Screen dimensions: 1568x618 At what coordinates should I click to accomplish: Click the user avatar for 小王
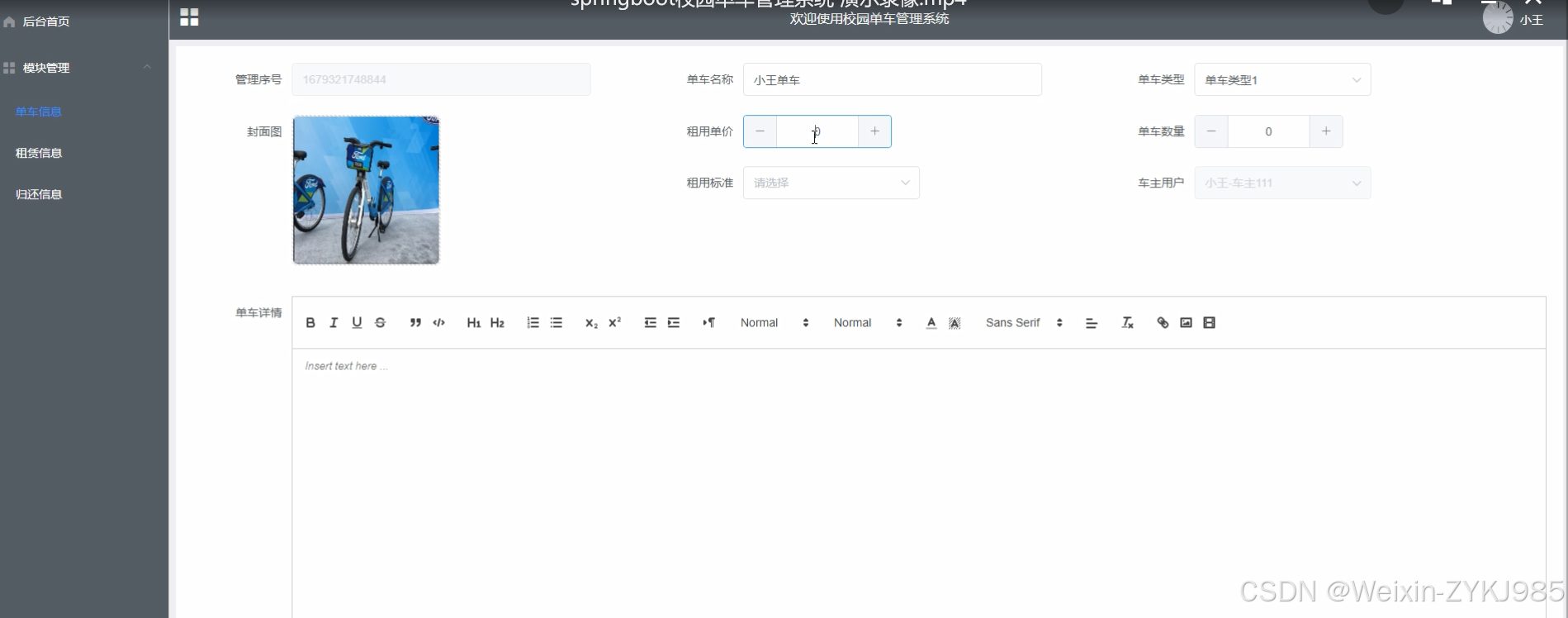(1498, 18)
